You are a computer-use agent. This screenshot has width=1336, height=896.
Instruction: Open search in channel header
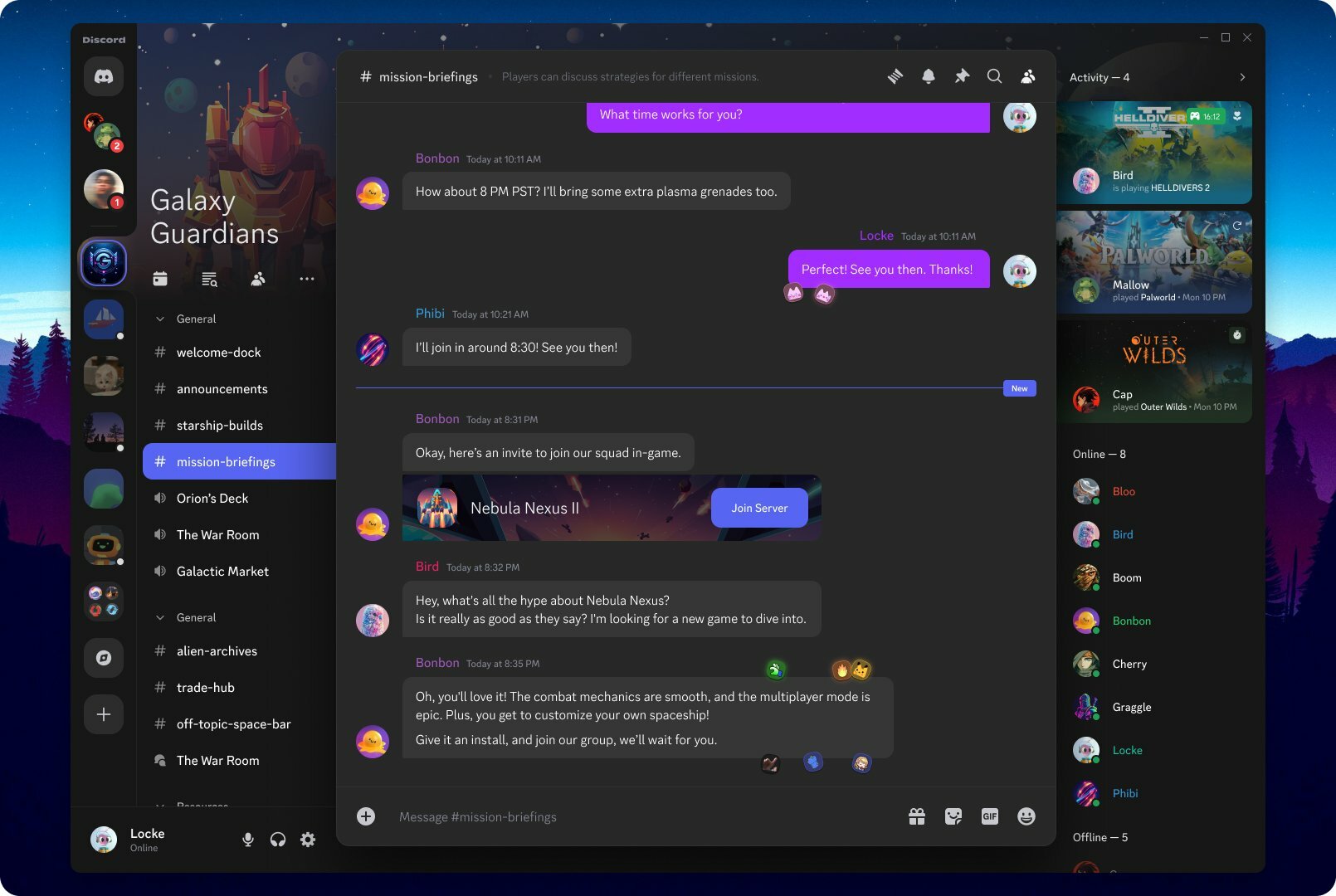(x=994, y=76)
